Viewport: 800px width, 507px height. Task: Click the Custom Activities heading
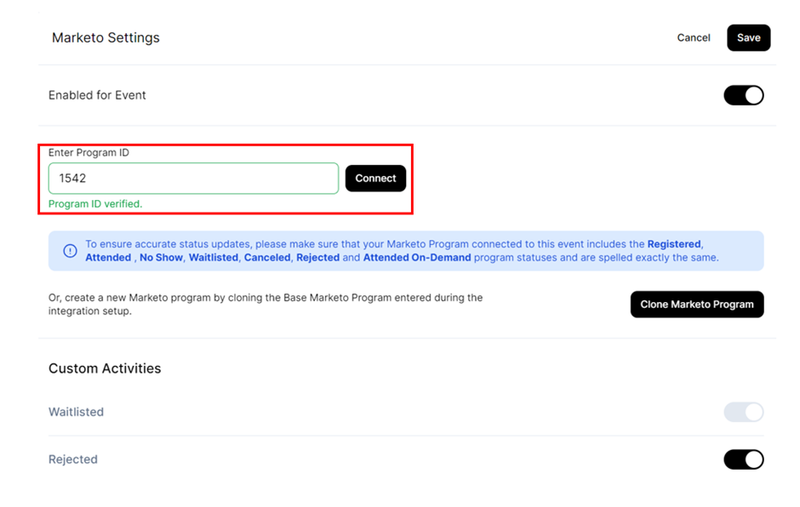click(105, 368)
